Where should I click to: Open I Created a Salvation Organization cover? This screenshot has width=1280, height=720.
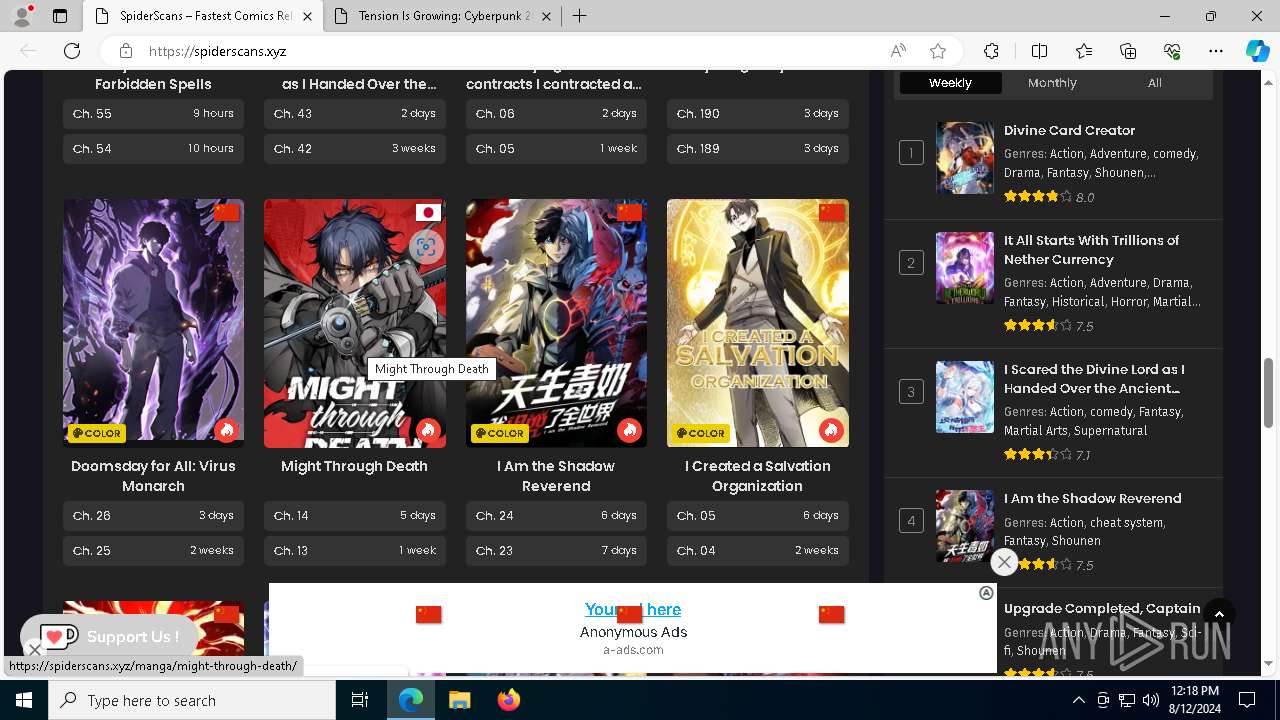point(758,322)
